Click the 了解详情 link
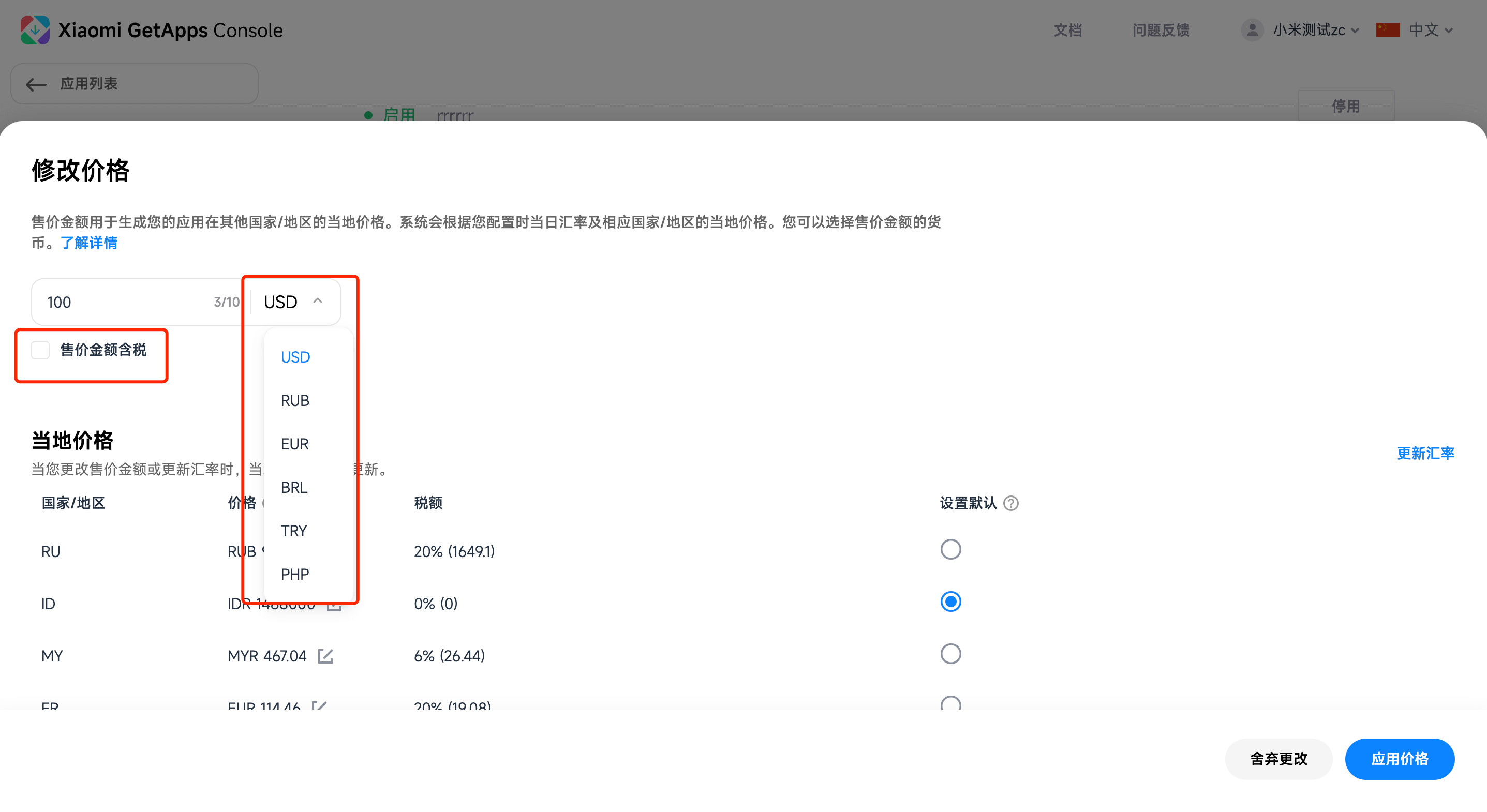This screenshot has width=1487, height=812. (88, 243)
